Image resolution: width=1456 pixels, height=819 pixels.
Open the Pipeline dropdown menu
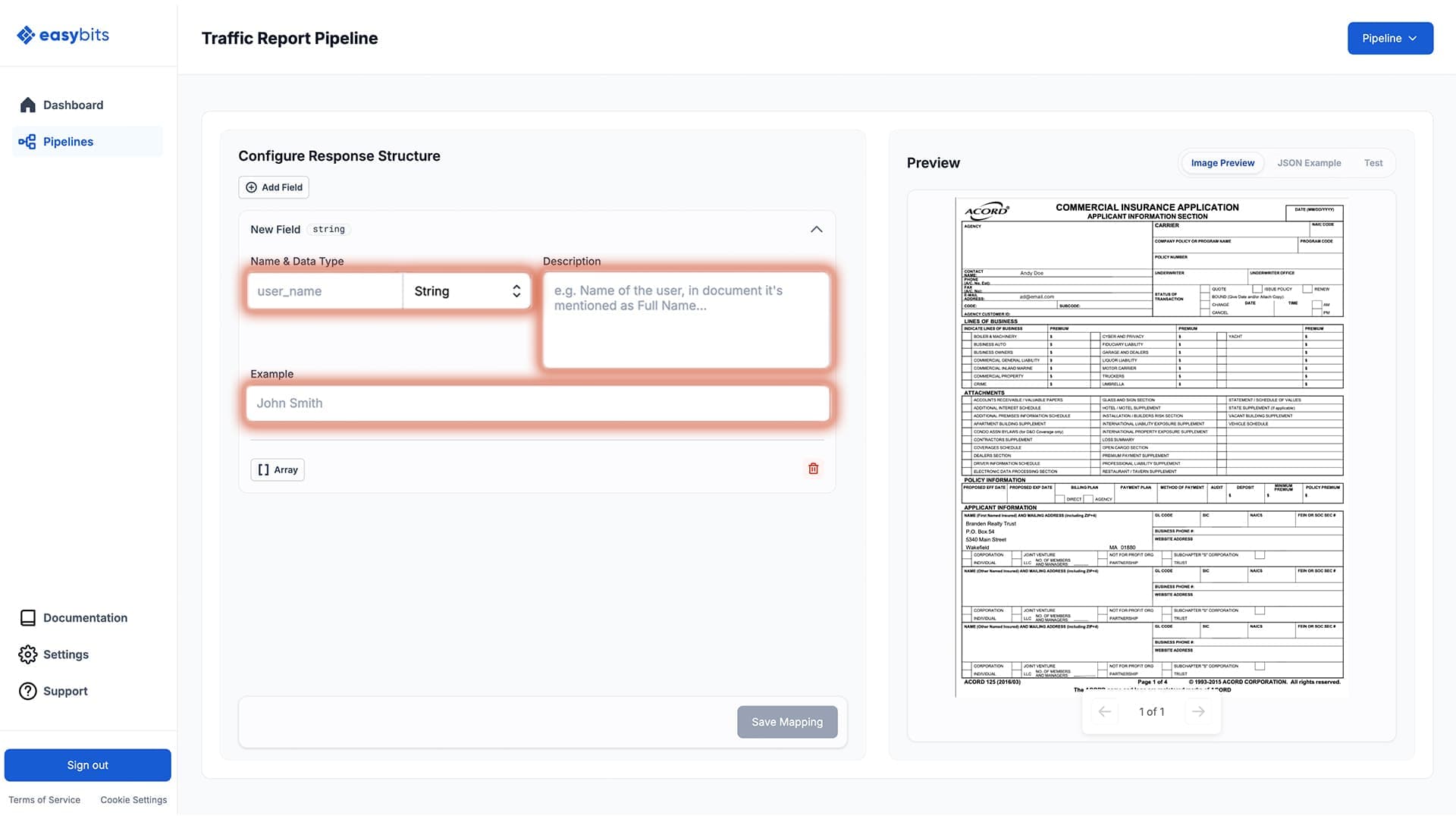click(1389, 38)
